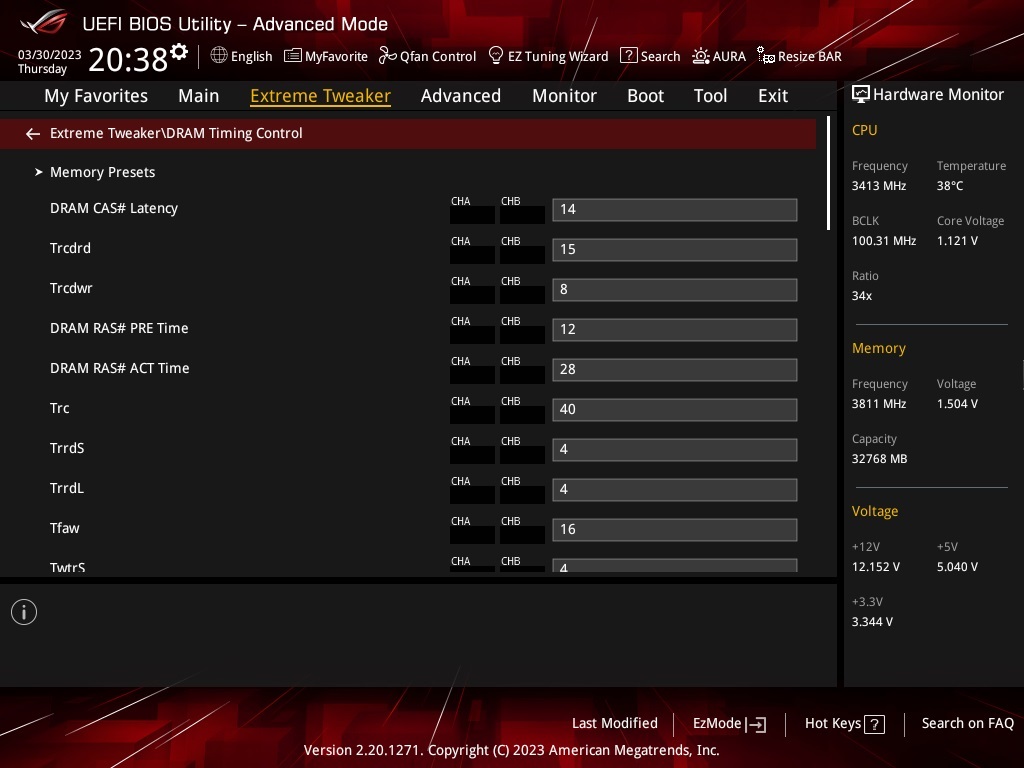Select the TrrdL label
This screenshot has width=1024, height=768.
pos(67,488)
